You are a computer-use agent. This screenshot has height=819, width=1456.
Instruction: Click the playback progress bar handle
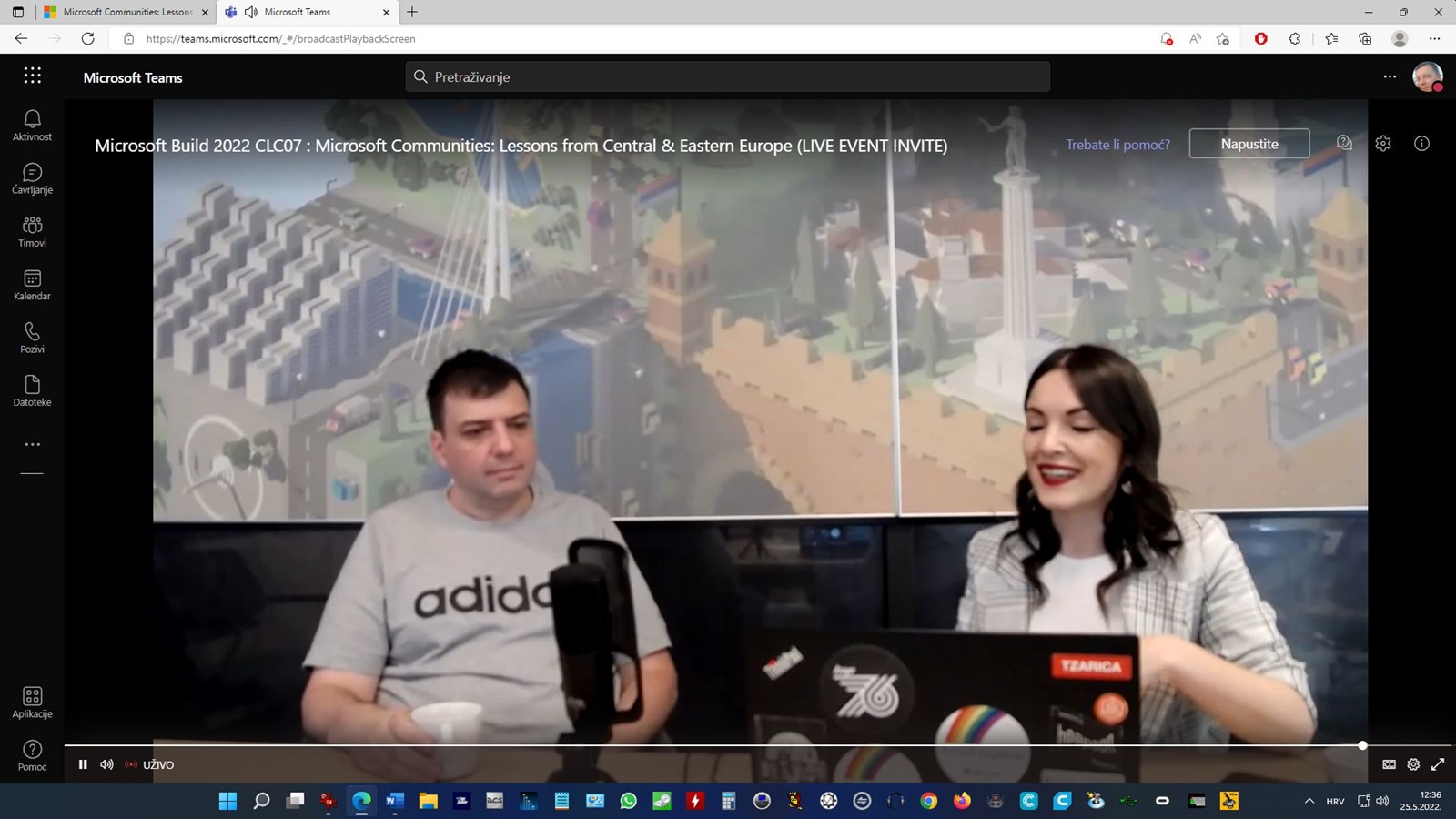pyautogui.click(x=1362, y=745)
